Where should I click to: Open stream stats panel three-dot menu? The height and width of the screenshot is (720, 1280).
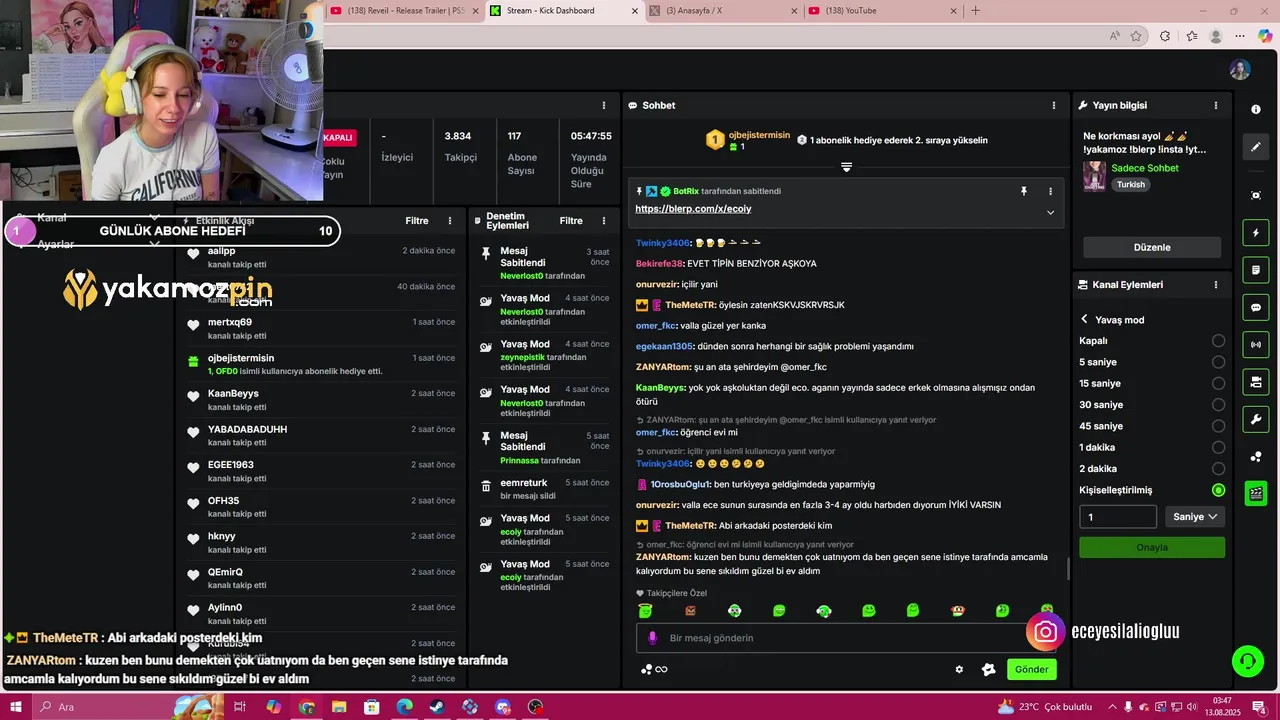point(603,105)
